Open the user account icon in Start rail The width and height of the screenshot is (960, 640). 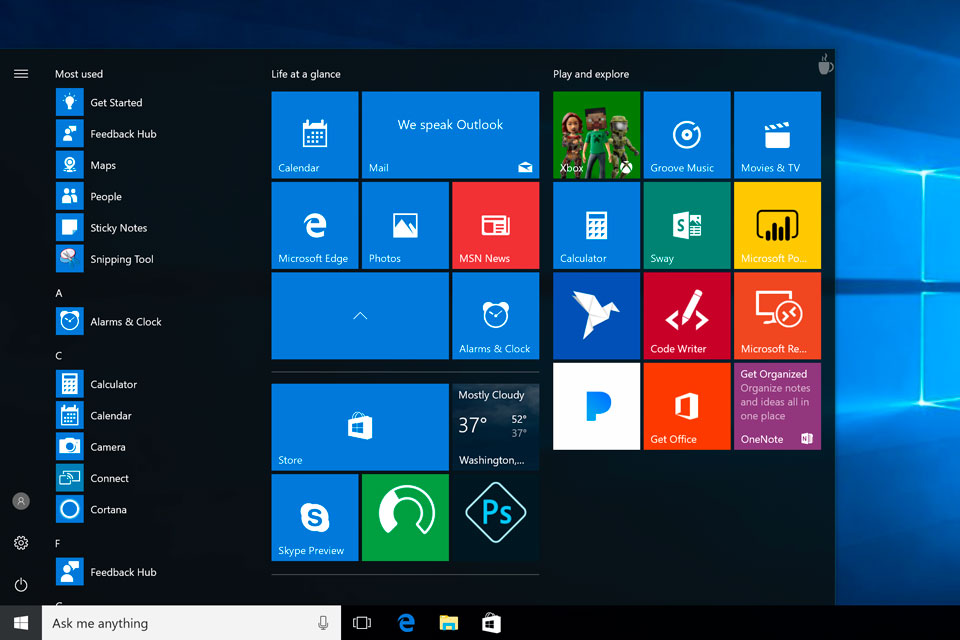21,501
